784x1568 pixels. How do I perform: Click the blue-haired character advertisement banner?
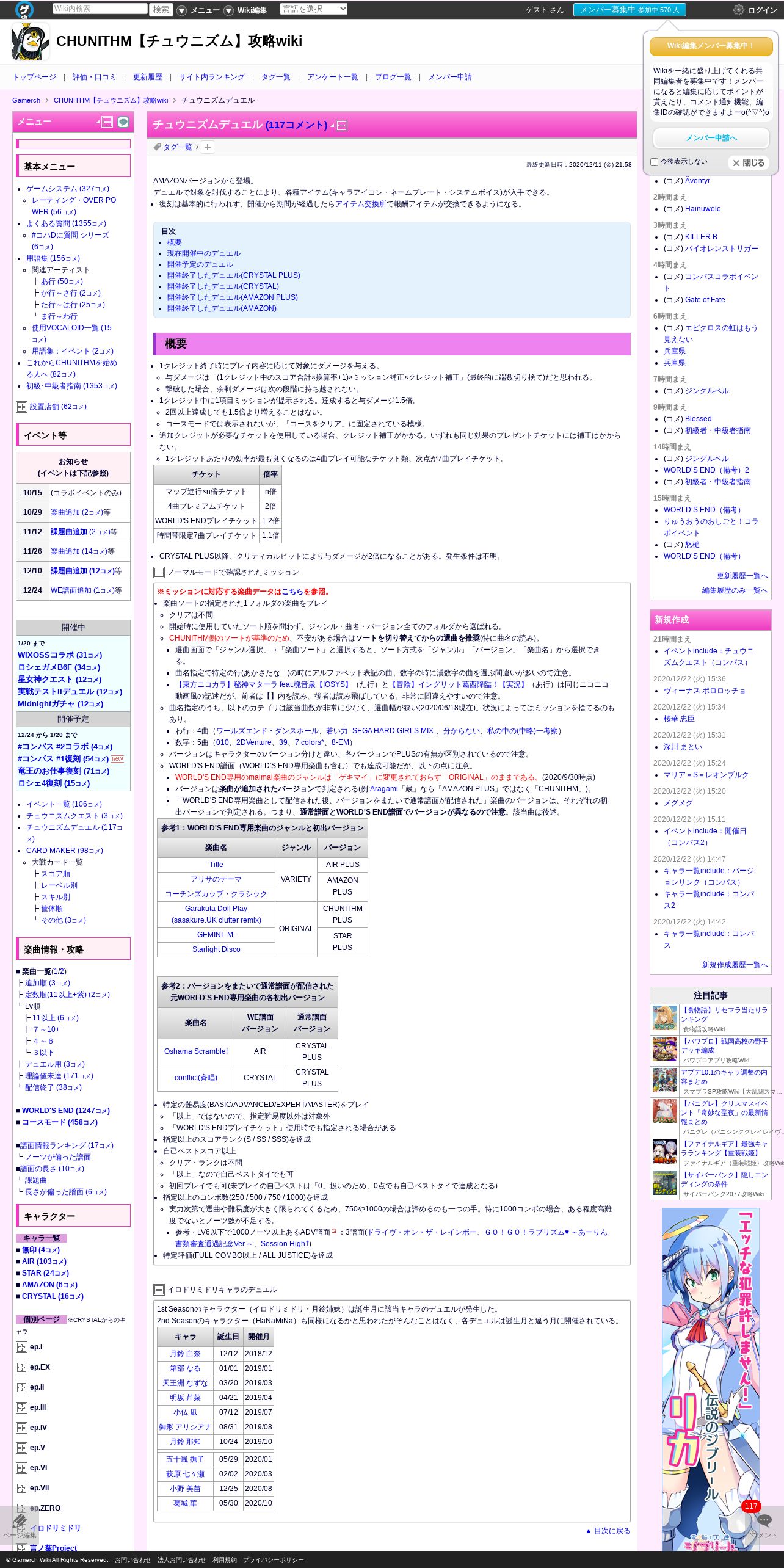[x=711, y=1380]
